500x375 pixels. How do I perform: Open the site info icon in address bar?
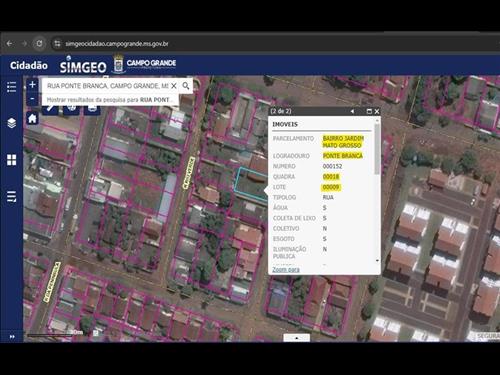(57, 44)
